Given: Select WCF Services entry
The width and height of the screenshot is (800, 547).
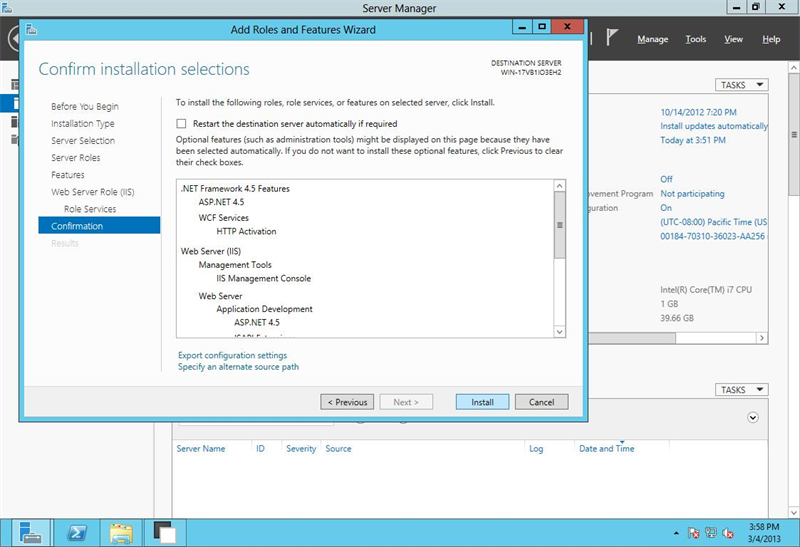Looking at the screenshot, I should pos(223,218).
